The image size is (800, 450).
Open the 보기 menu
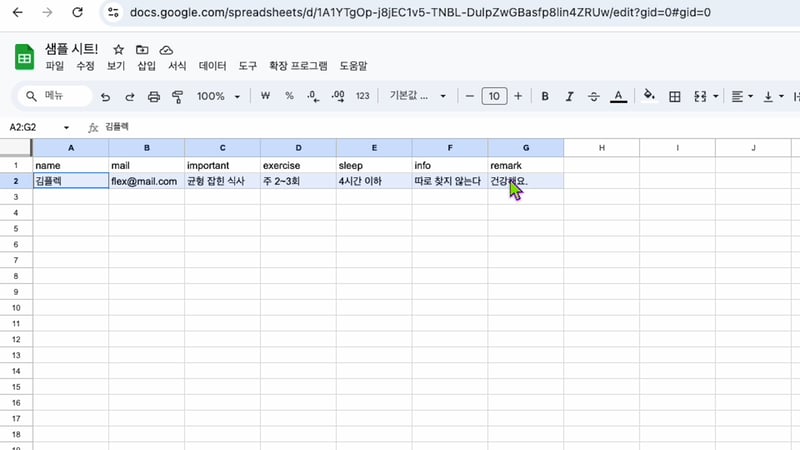tap(116, 66)
